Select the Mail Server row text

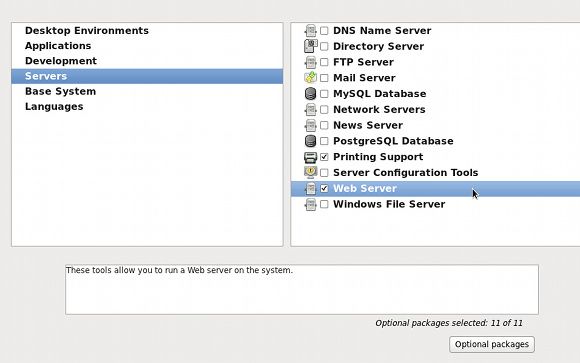pyautogui.click(x=364, y=78)
